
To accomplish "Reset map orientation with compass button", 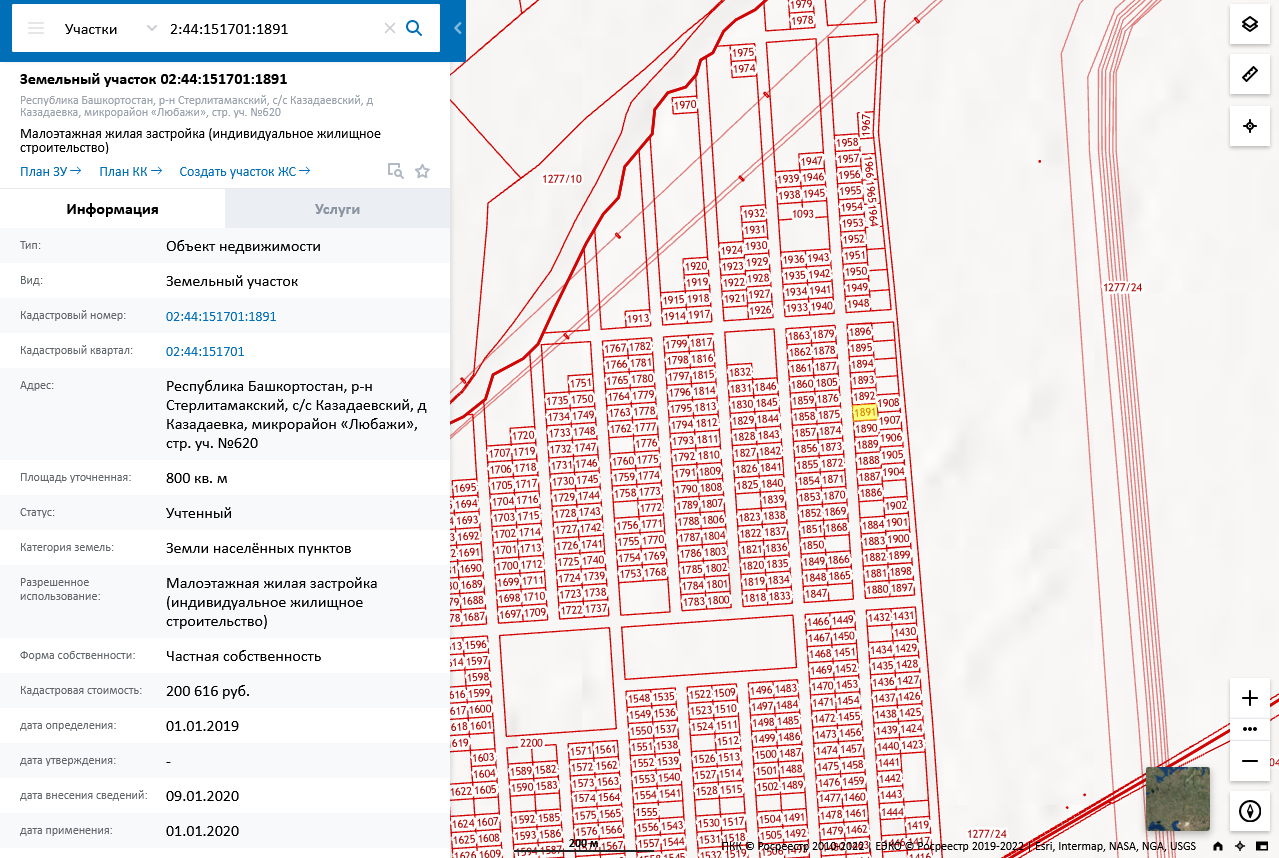I will pos(1249,811).
